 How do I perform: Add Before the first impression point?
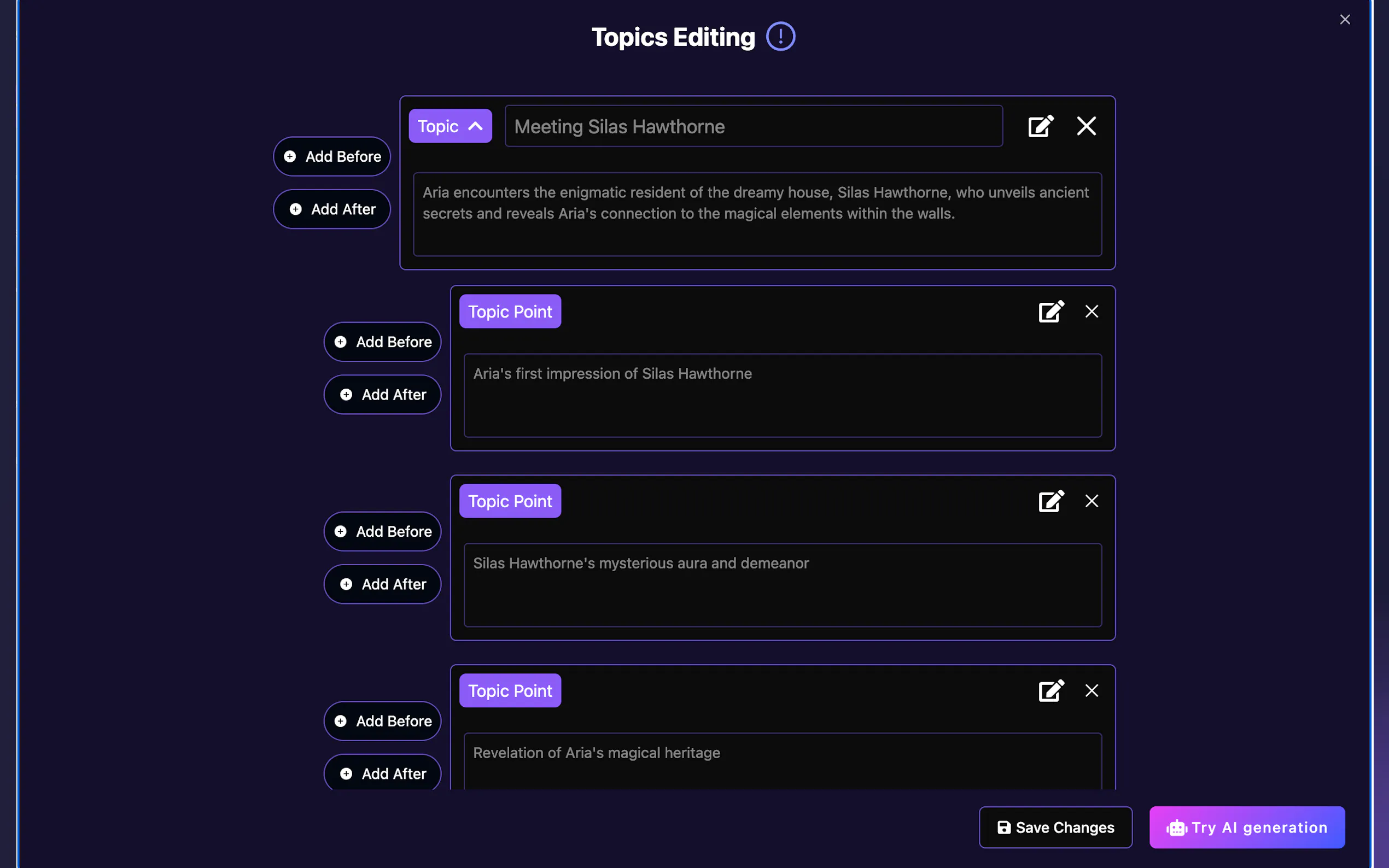click(x=382, y=342)
